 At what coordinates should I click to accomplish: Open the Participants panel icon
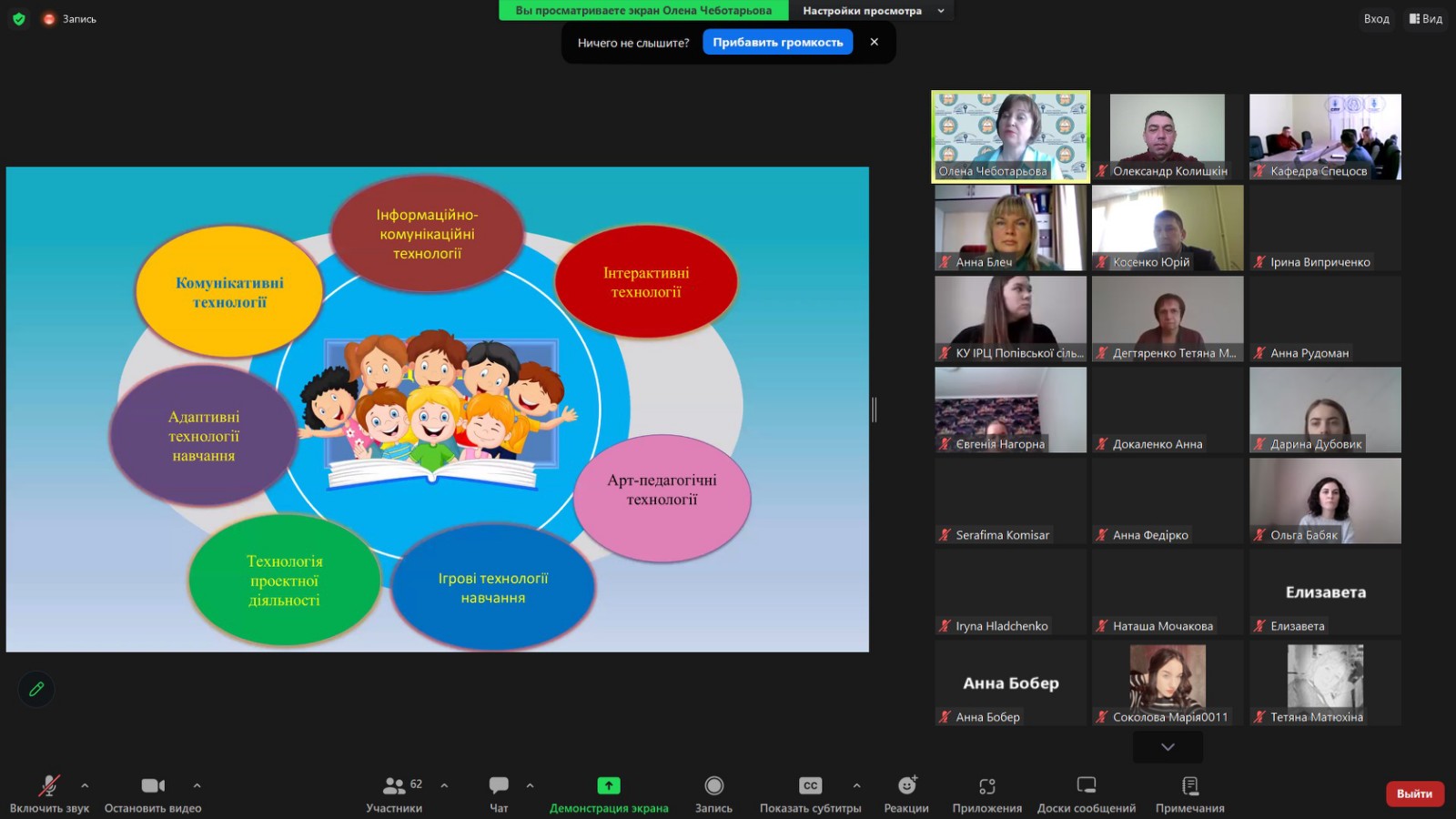click(x=394, y=785)
